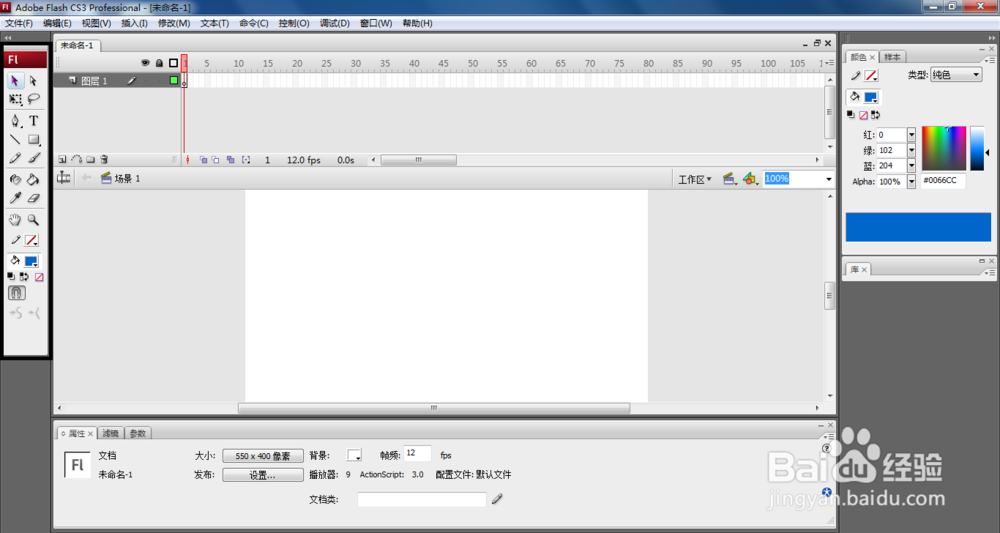Screen dimensions: 1000x533
Task: Select the Pencil tool
Action: pyautogui.click(x=15, y=158)
